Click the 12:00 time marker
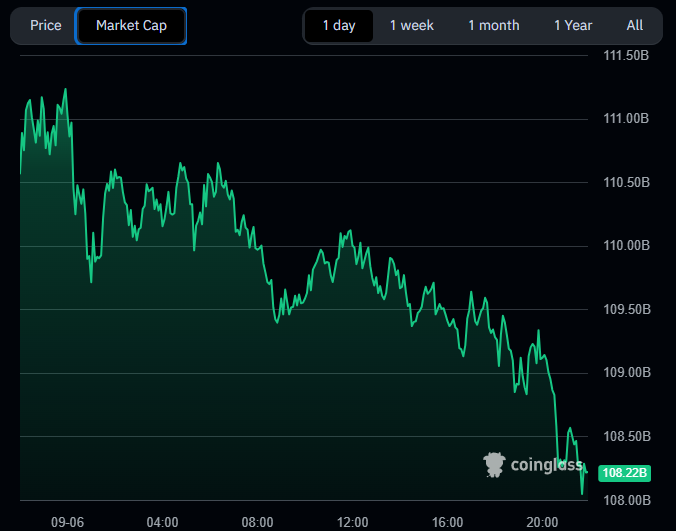The image size is (676, 531). [353, 521]
